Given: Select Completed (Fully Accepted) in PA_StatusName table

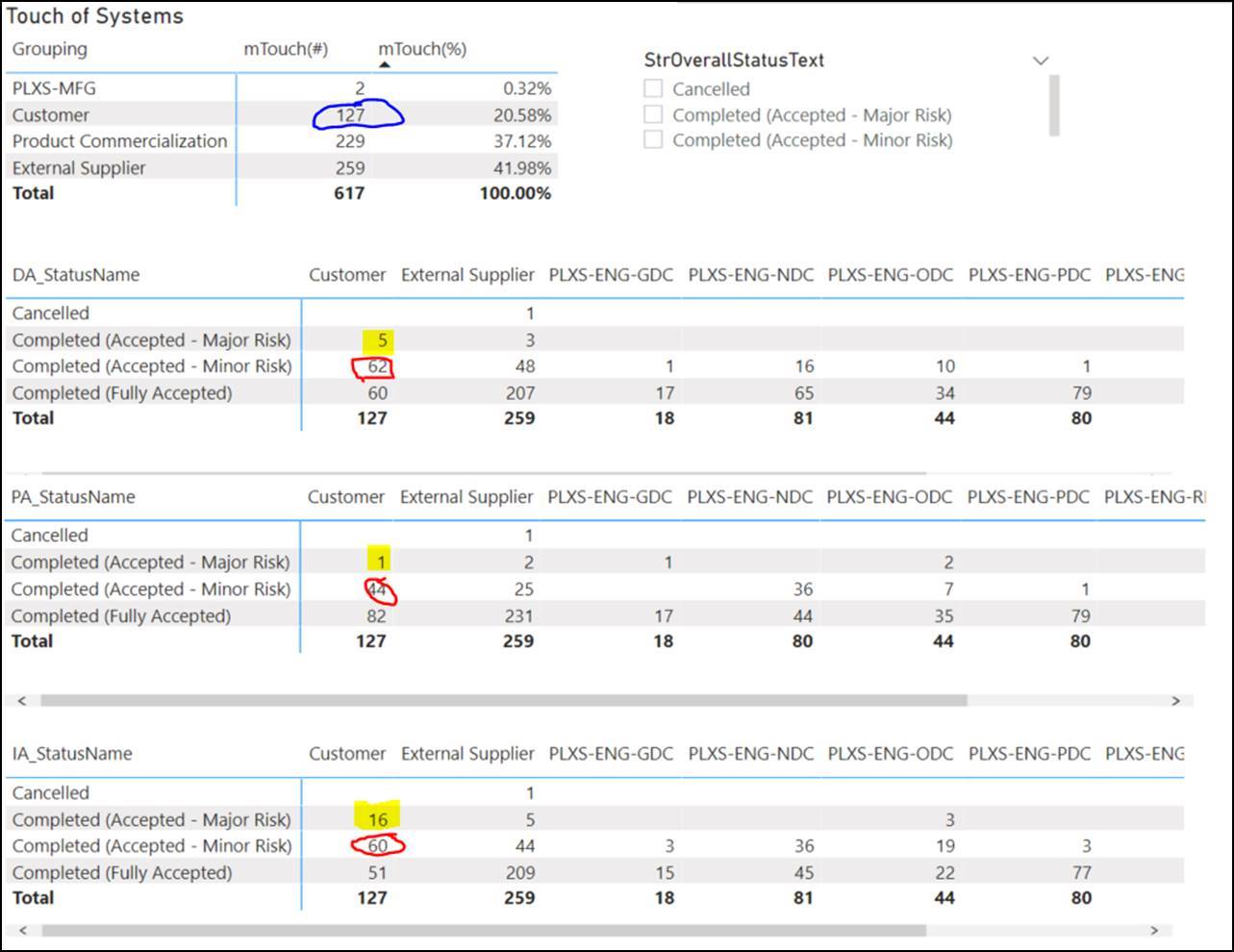Looking at the screenshot, I should (121, 616).
